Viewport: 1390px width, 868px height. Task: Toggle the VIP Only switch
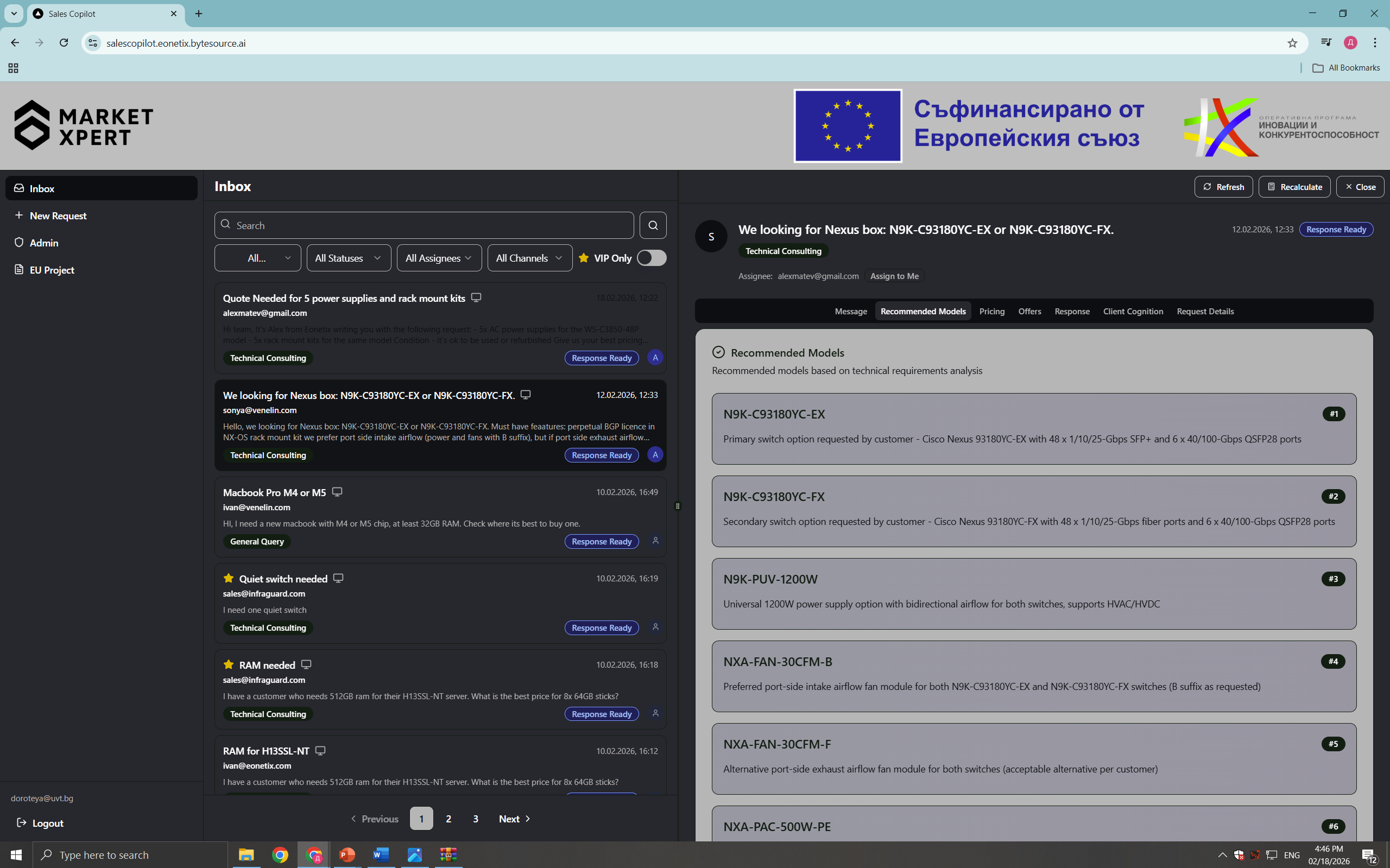point(651,258)
